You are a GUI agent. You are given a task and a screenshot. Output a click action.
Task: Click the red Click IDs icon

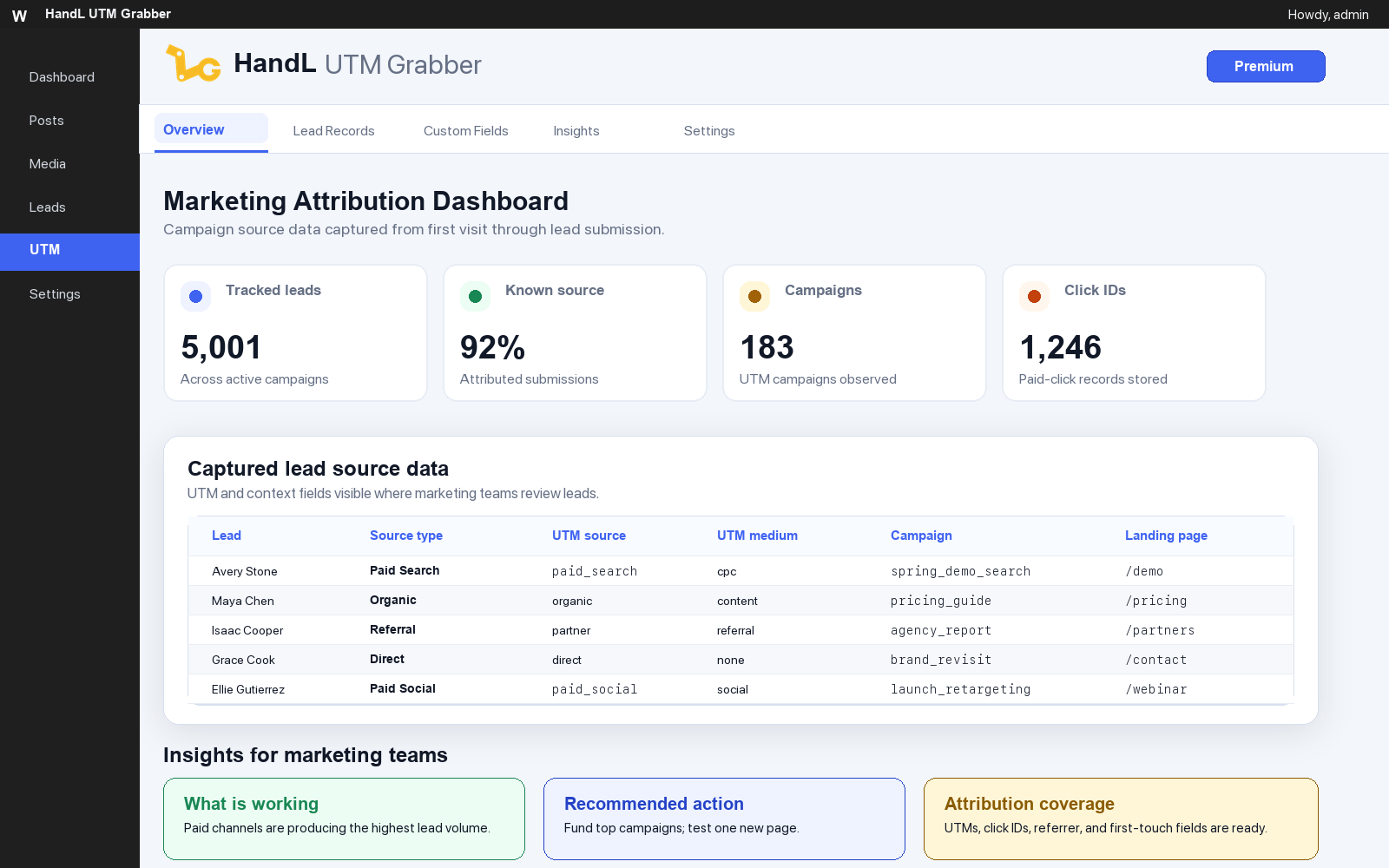click(1035, 296)
